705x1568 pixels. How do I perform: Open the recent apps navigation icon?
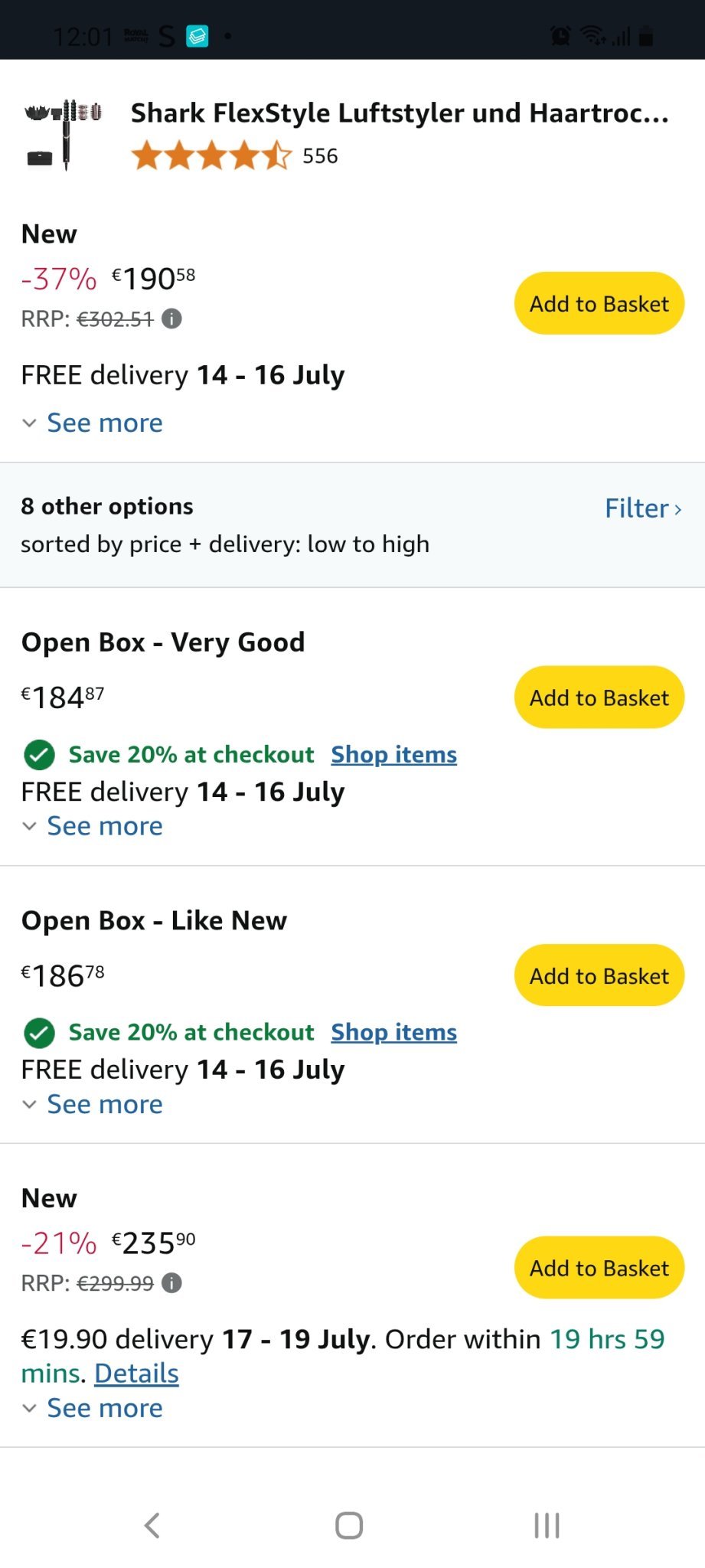547,1525
